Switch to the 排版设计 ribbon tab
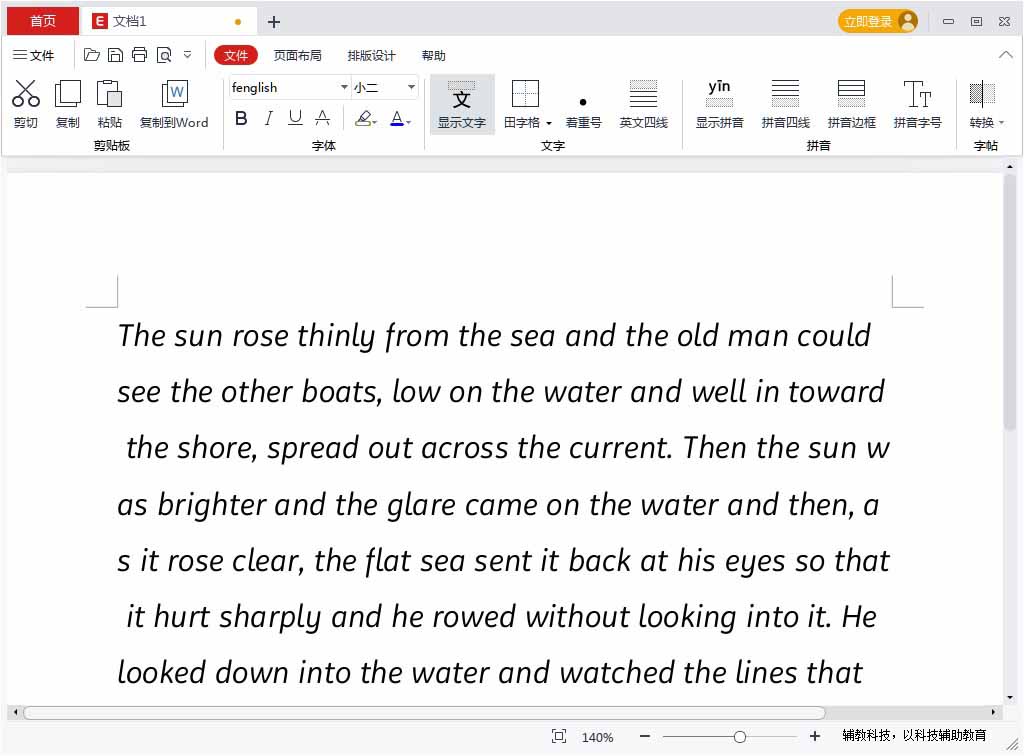This screenshot has width=1024, height=756. click(x=371, y=55)
